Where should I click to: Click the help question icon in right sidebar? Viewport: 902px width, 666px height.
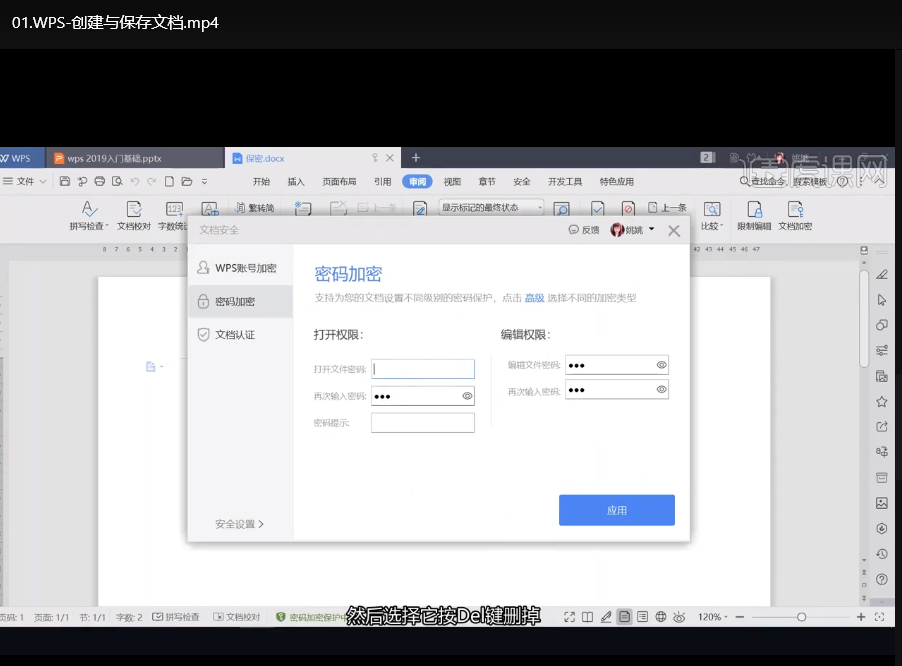click(x=881, y=579)
